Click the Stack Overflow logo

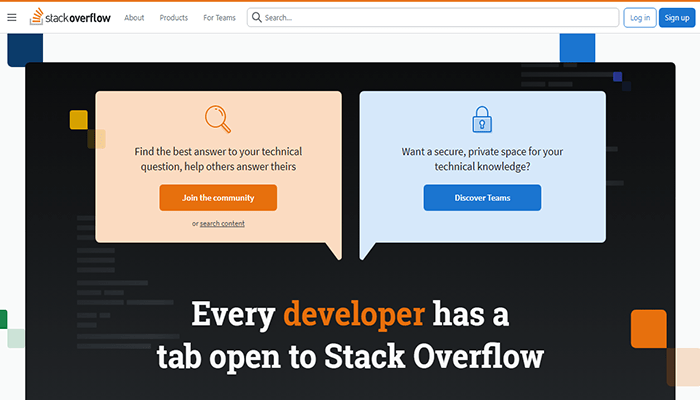(x=70, y=17)
